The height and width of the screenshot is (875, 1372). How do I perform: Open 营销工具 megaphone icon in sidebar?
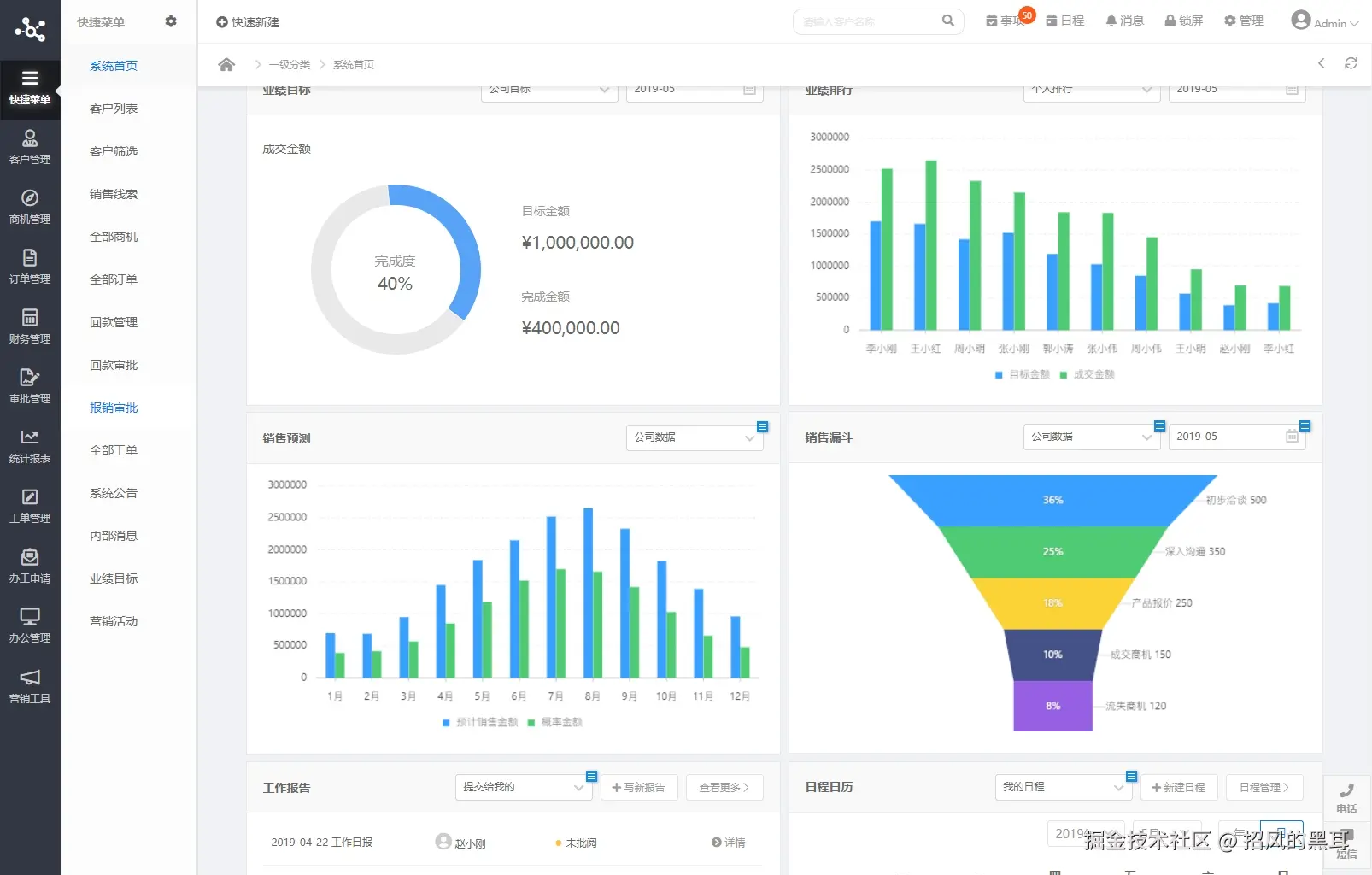pos(30,678)
